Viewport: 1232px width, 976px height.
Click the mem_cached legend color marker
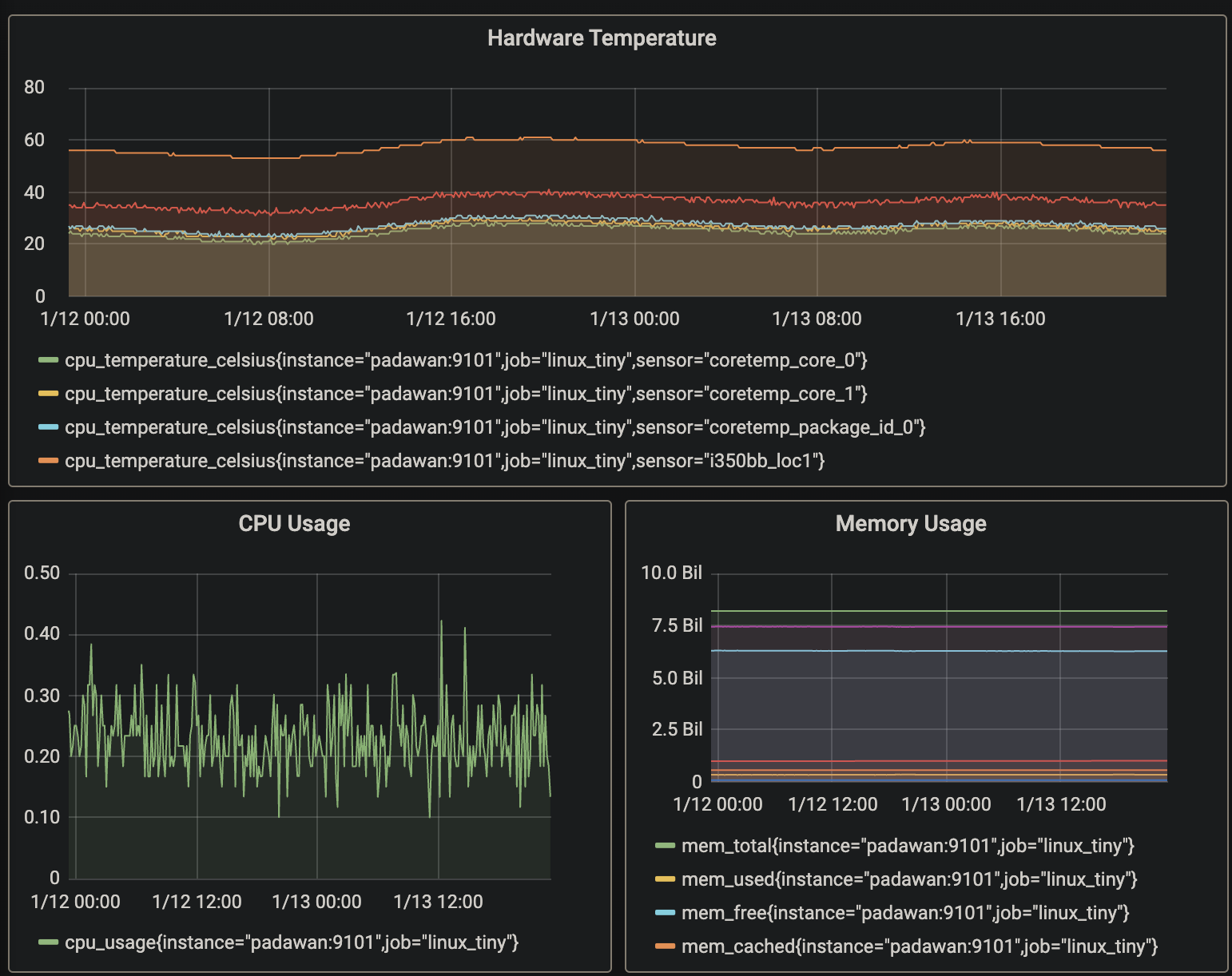click(664, 946)
